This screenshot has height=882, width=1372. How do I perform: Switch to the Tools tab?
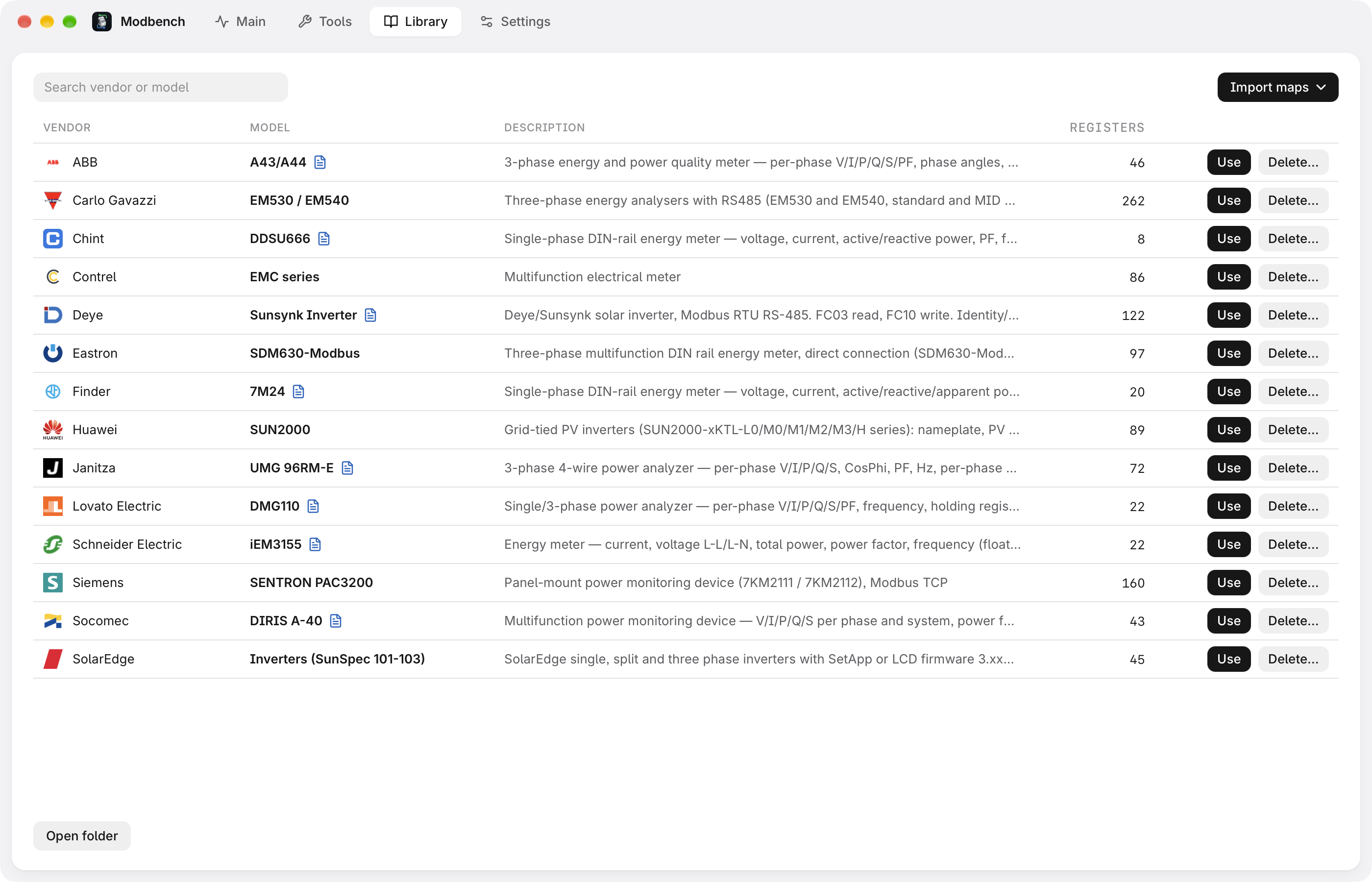point(325,22)
